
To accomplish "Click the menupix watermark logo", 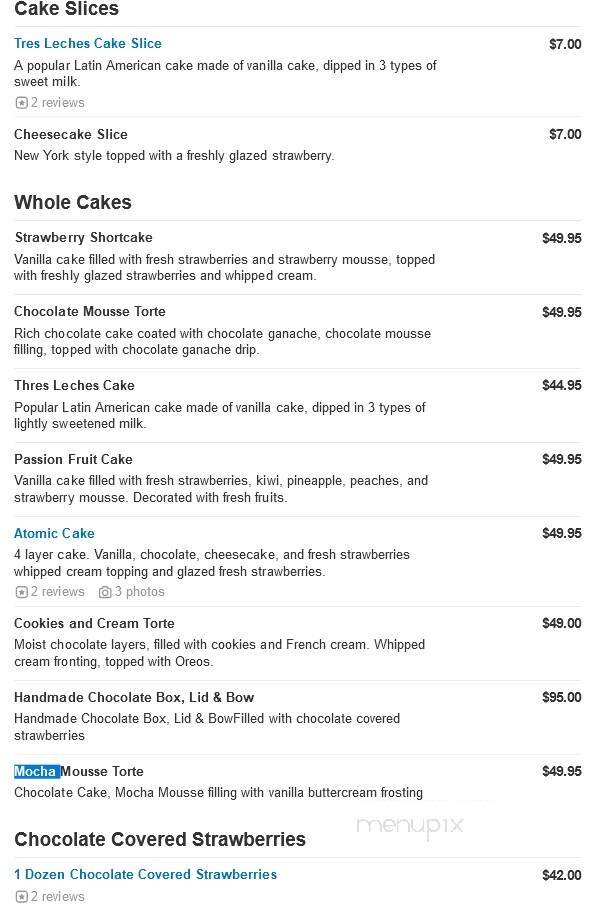I will click(411, 823).
